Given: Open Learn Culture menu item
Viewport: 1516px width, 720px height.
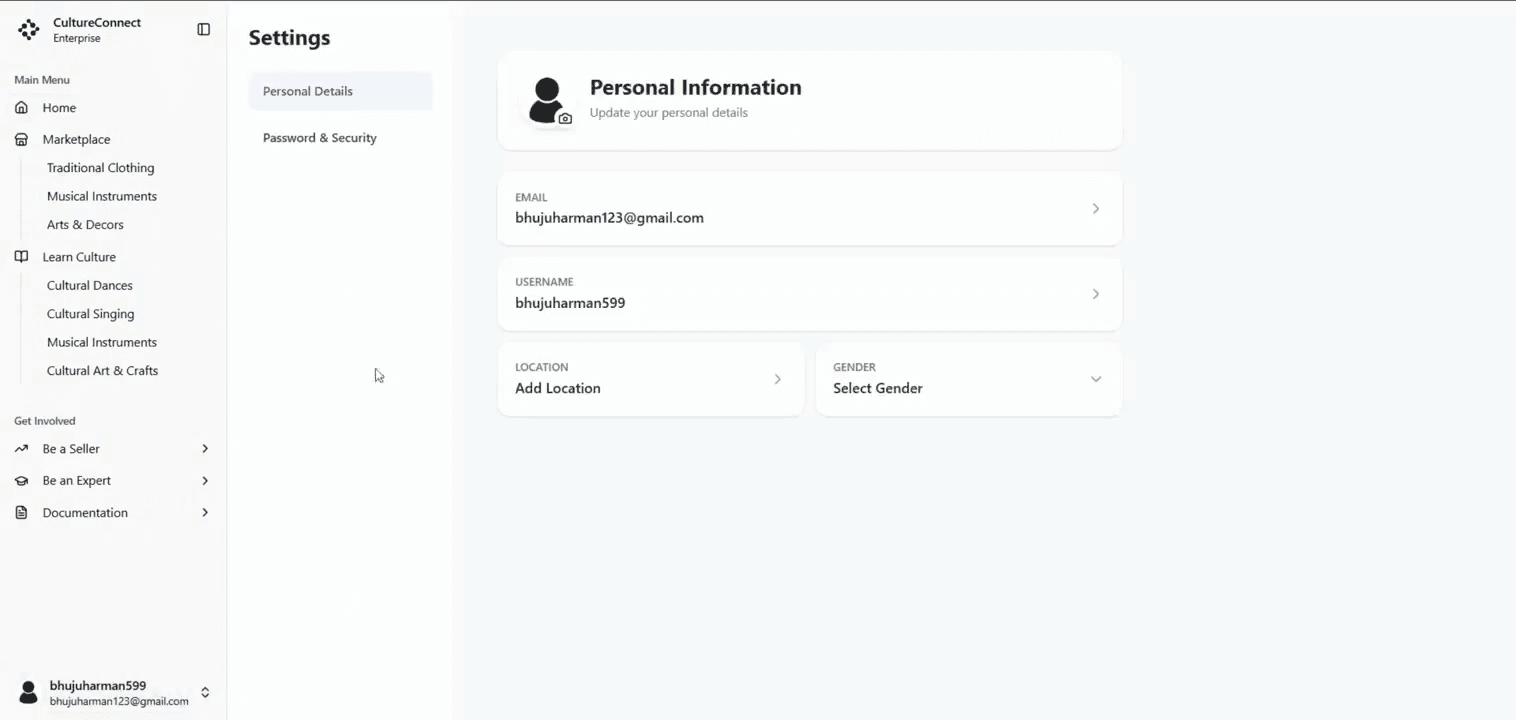Looking at the screenshot, I should (x=79, y=257).
